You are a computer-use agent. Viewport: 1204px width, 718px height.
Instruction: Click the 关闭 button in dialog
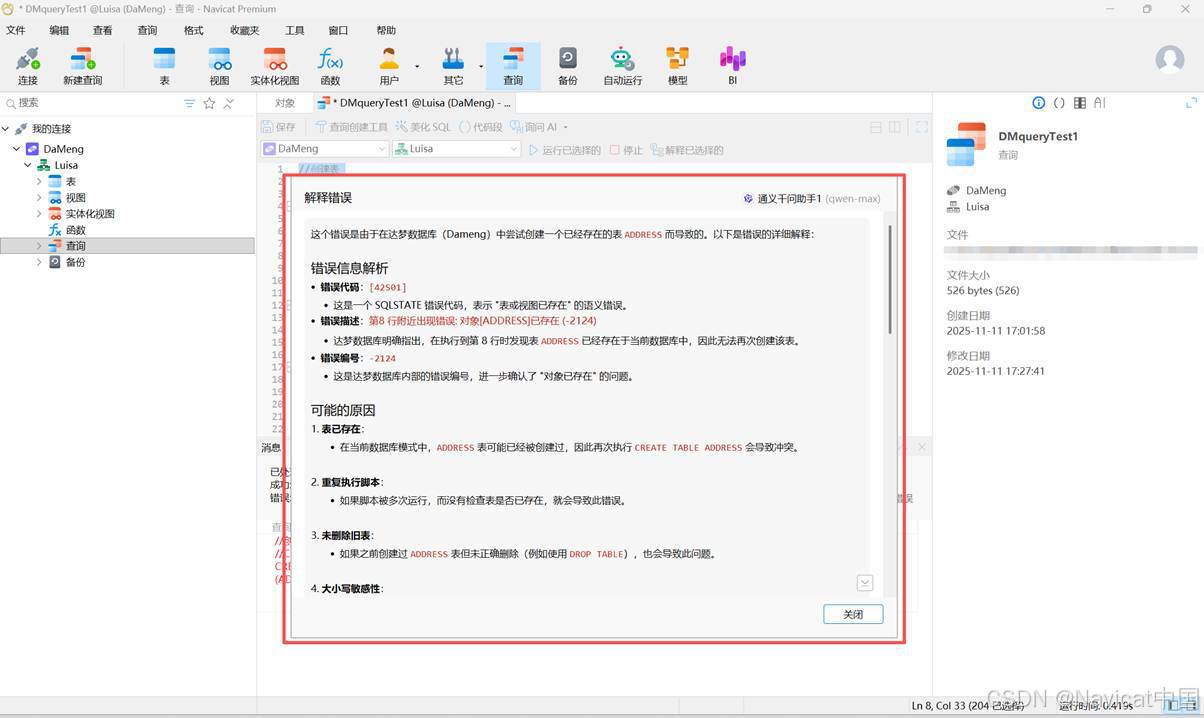(853, 614)
